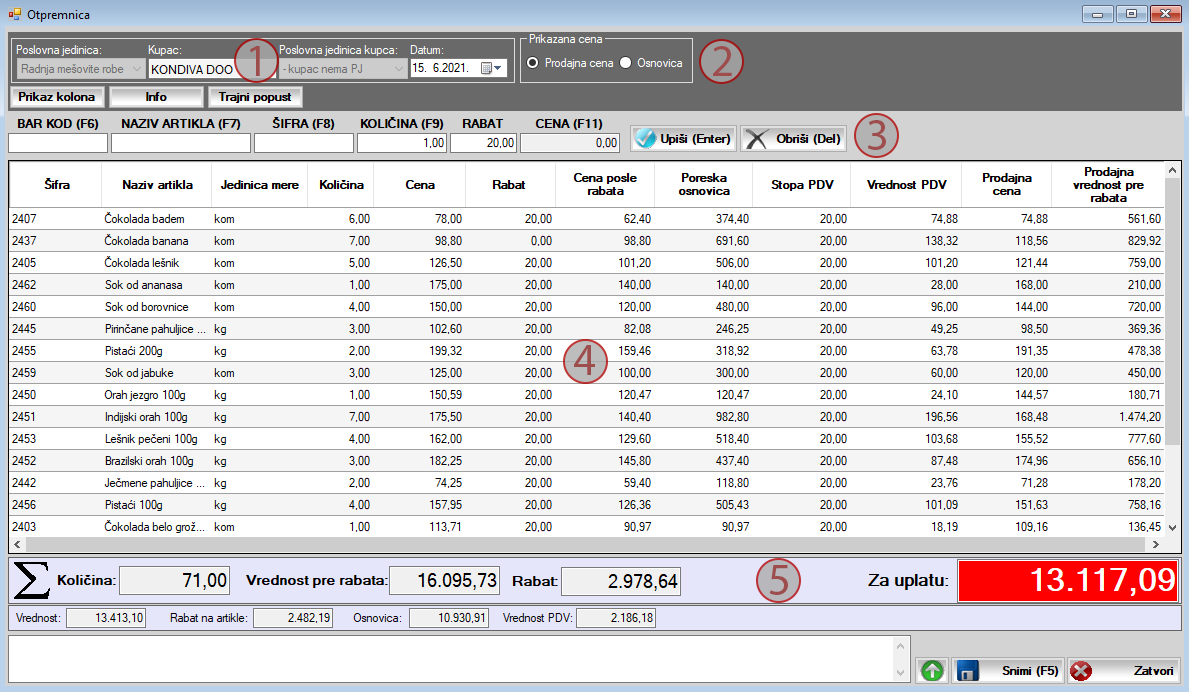Click the notes text area at bottom
The image size is (1189, 692).
click(x=450, y=659)
